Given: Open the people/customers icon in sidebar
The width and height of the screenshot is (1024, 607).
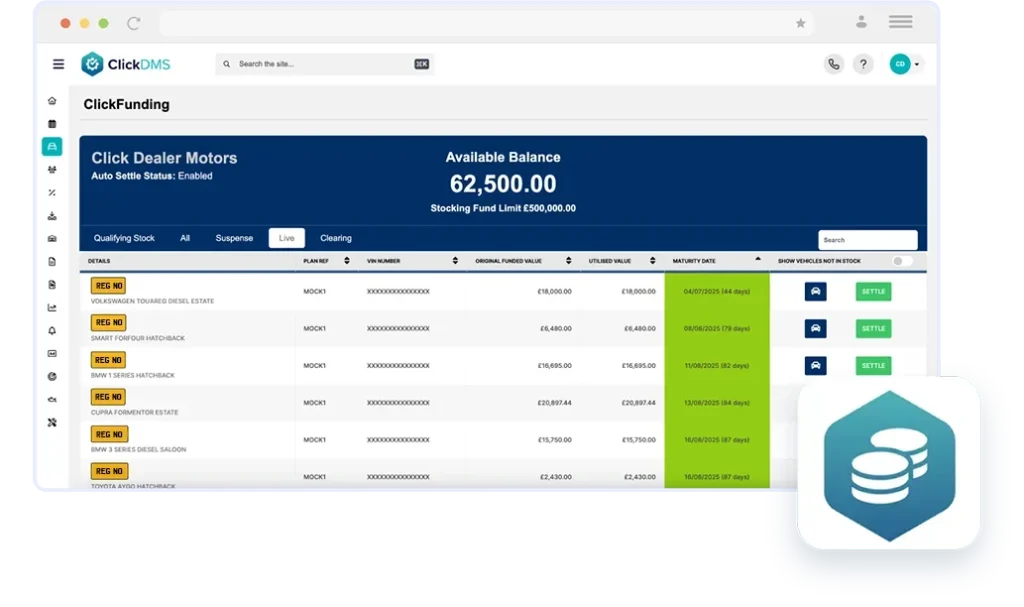Looking at the screenshot, I should pyautogui.click(x=52, y=169).
